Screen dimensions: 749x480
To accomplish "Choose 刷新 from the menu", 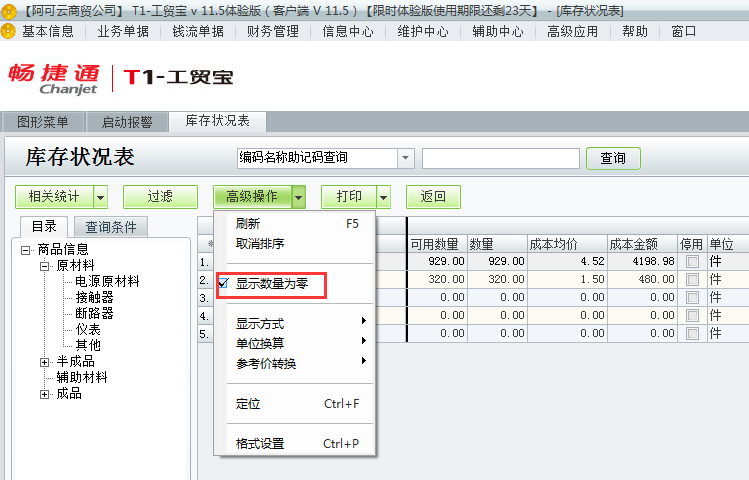I will 295,224.
